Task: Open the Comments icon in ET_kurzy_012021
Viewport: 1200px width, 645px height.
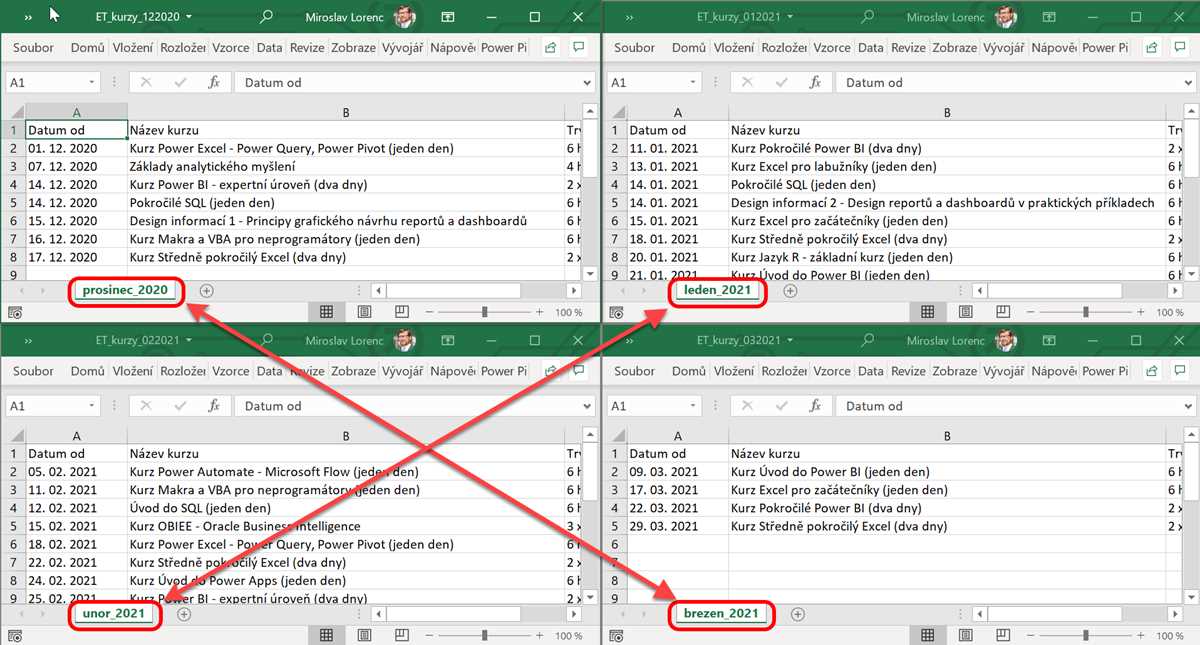Action: click(1180, 47)
